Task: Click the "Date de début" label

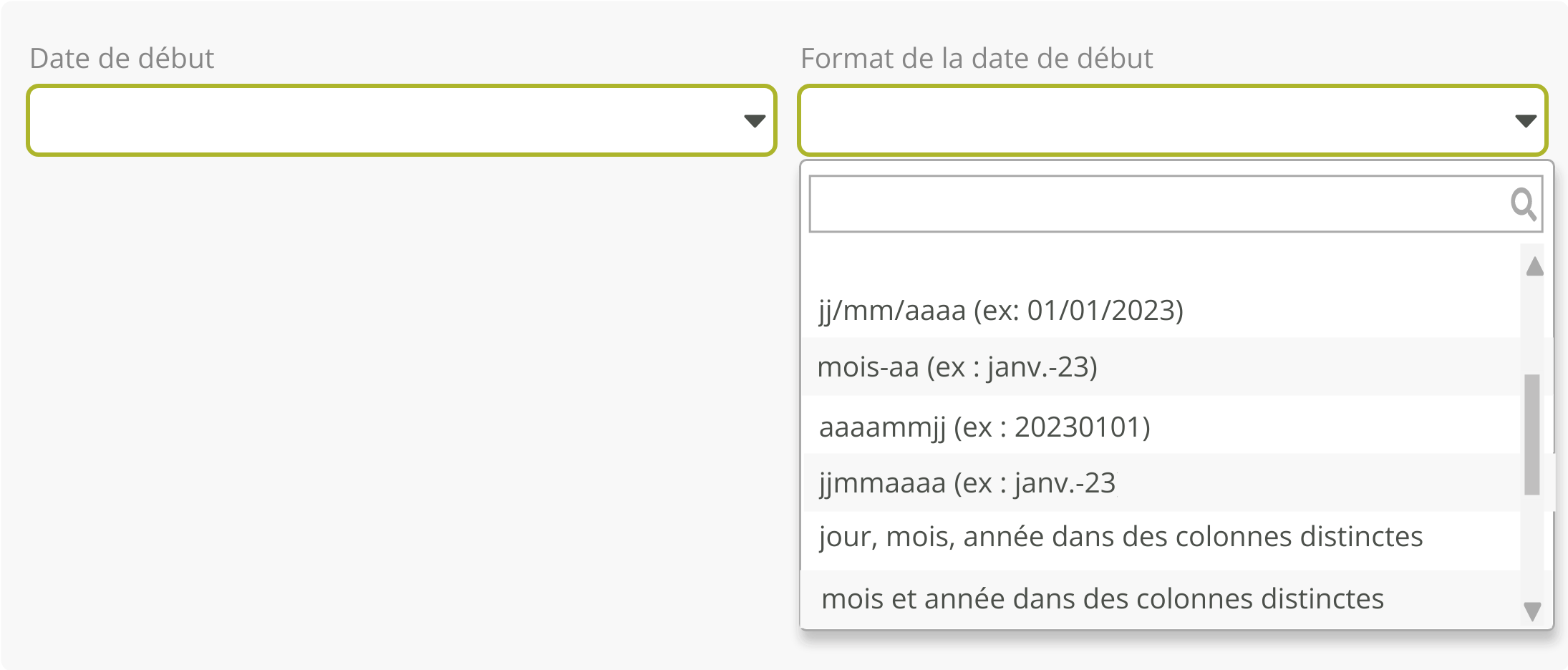Action: pos(122,59)
